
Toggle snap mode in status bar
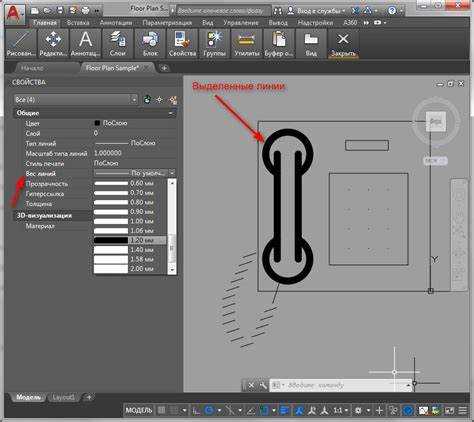tap(174, 410)
